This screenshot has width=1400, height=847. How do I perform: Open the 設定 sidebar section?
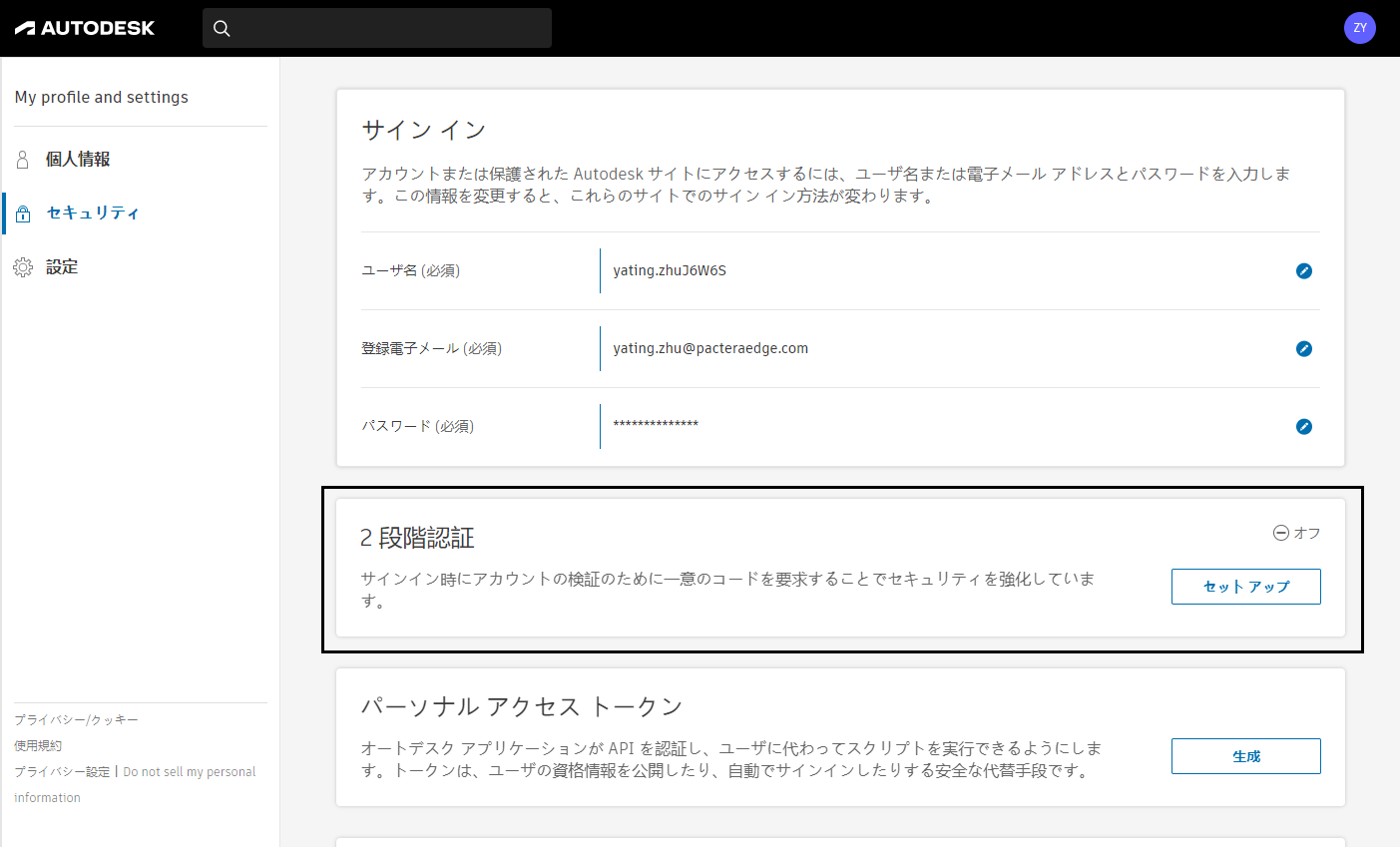[62, 266]
